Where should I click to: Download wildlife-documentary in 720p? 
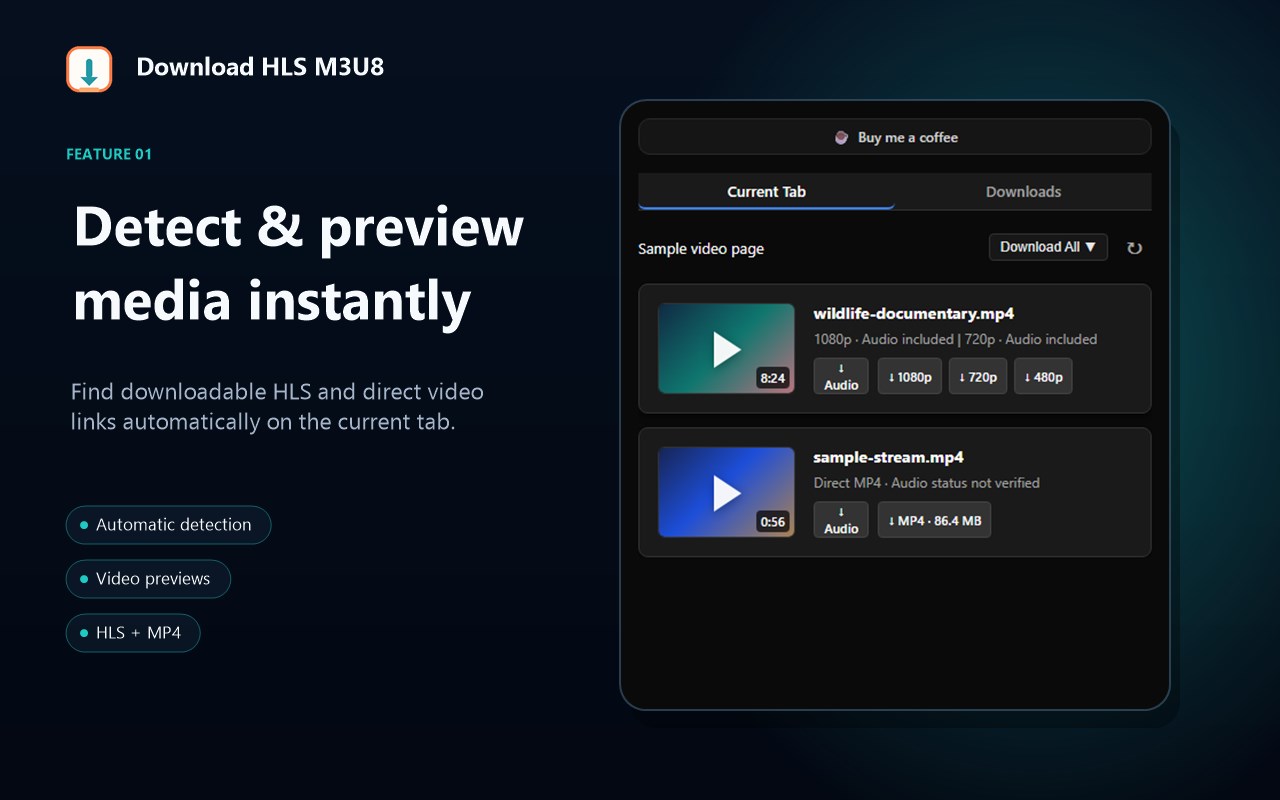click(x=978, y=376)
